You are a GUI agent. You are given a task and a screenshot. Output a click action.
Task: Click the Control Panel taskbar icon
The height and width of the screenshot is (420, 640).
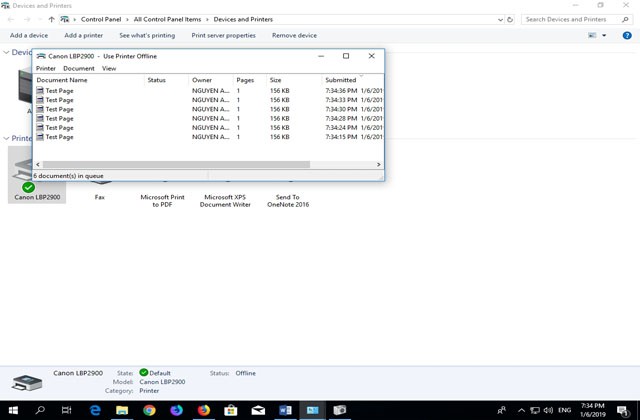(313, 410)
